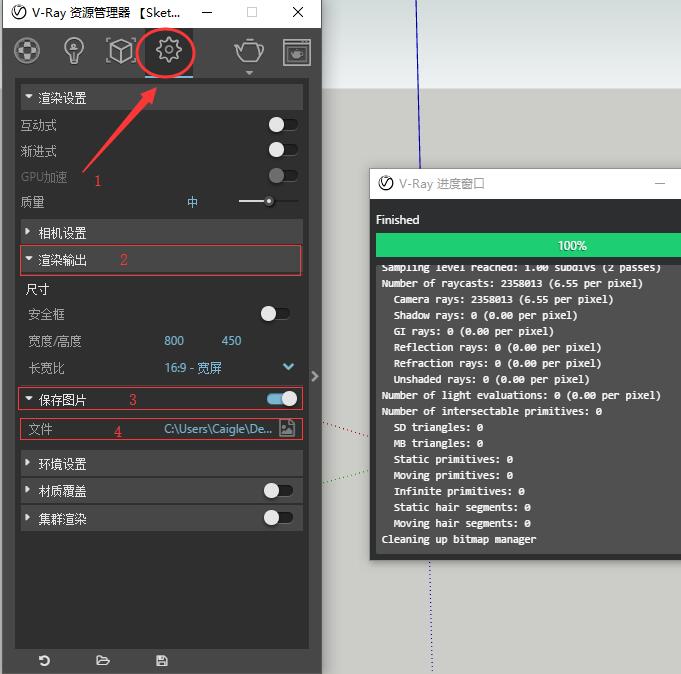Toggle the 材质覆盖 material override switch
This screenshot has width=681, height=674.
tap(278, 491)
